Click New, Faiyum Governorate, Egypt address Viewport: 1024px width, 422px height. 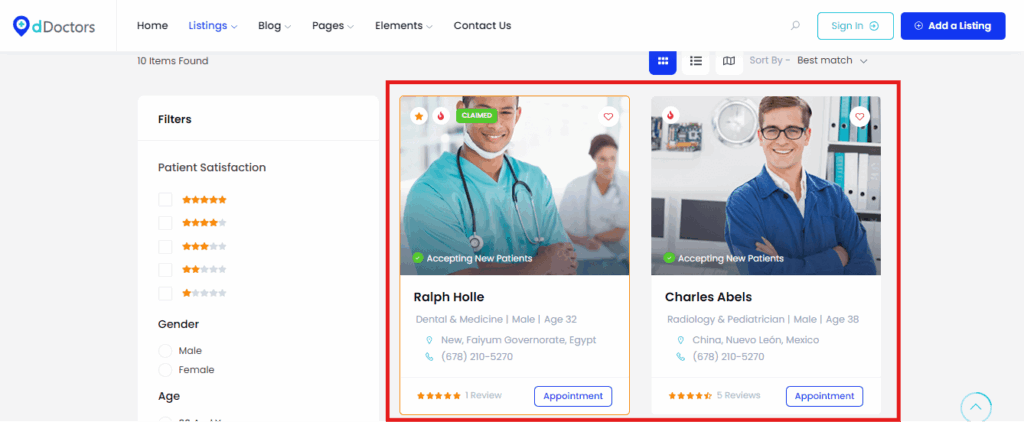(519, 340)
